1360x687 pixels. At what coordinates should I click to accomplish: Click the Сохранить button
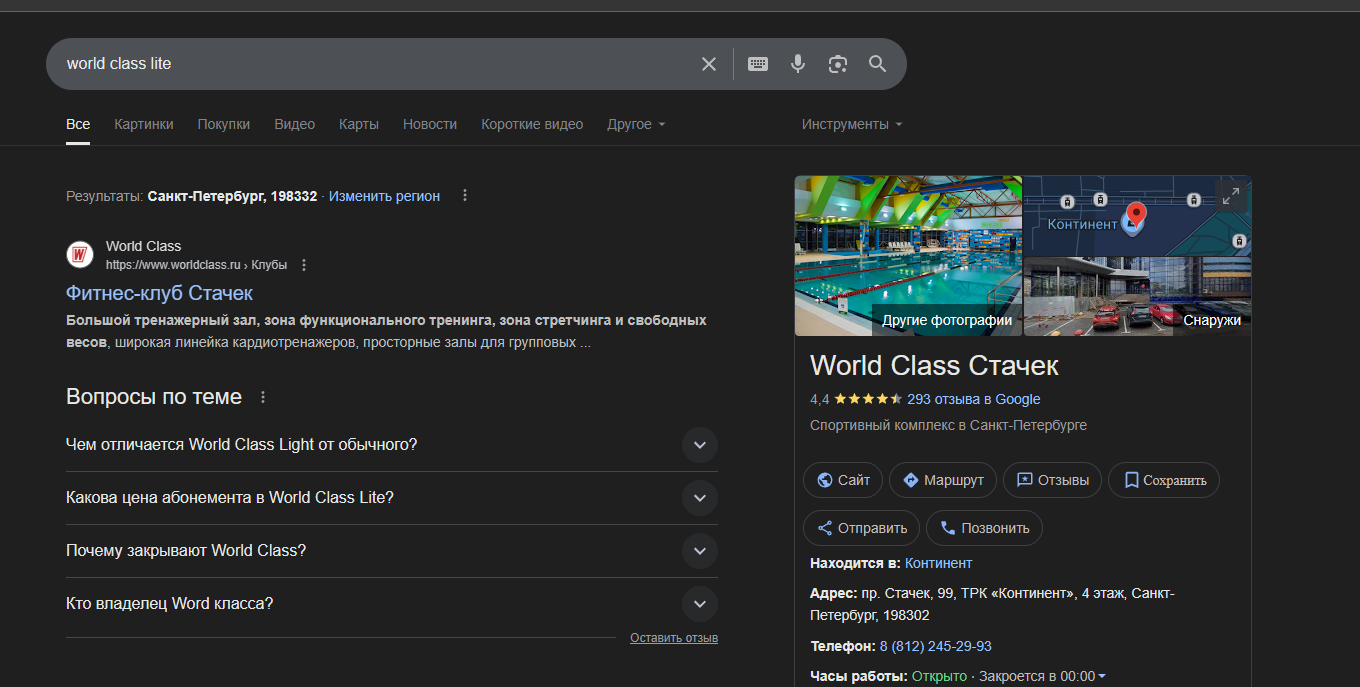[1164, 480]
